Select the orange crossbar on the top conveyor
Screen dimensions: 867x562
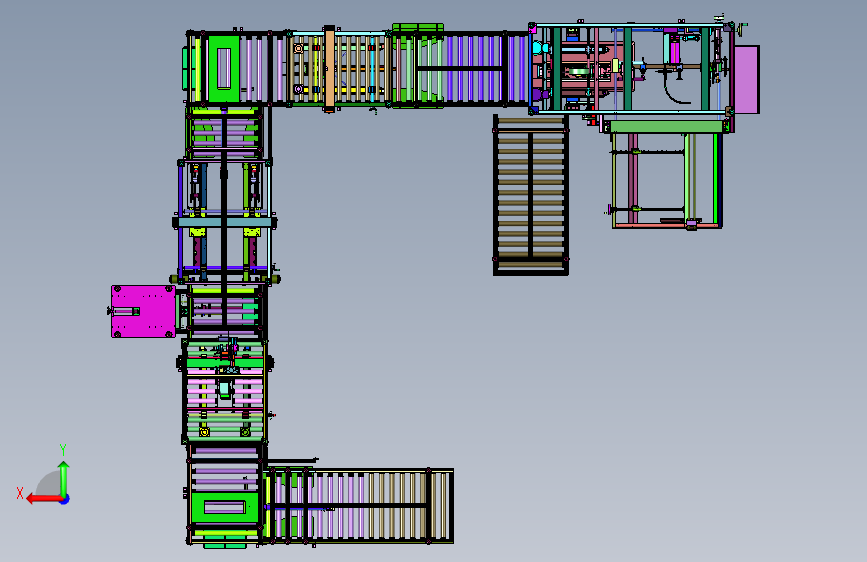(330, 69)
